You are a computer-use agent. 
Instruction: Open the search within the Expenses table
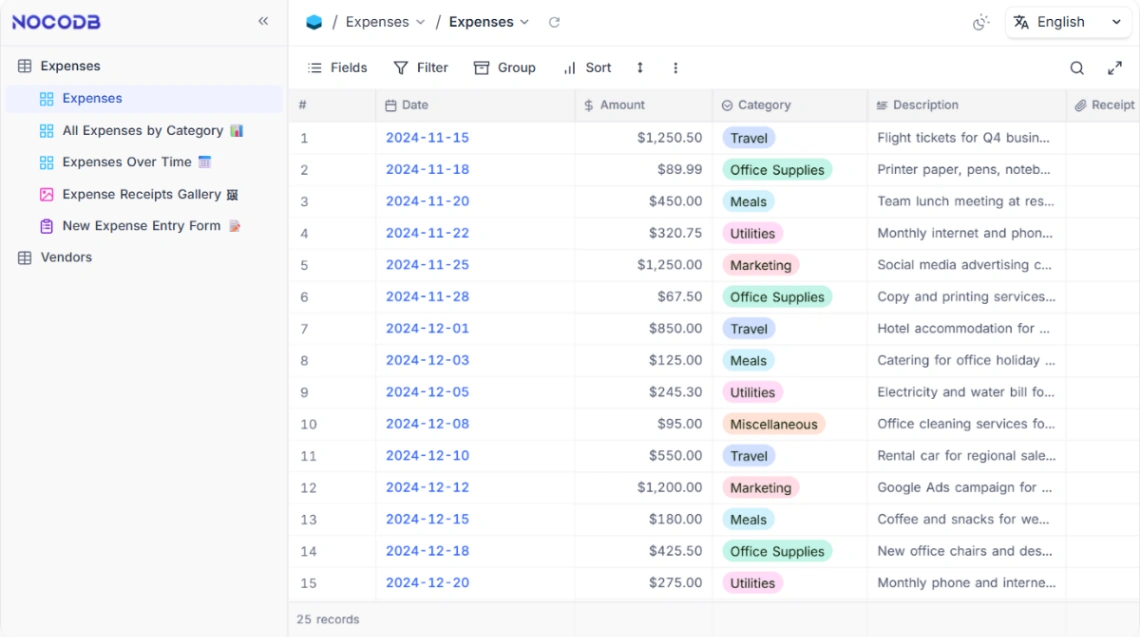(x=1077, y=68)
